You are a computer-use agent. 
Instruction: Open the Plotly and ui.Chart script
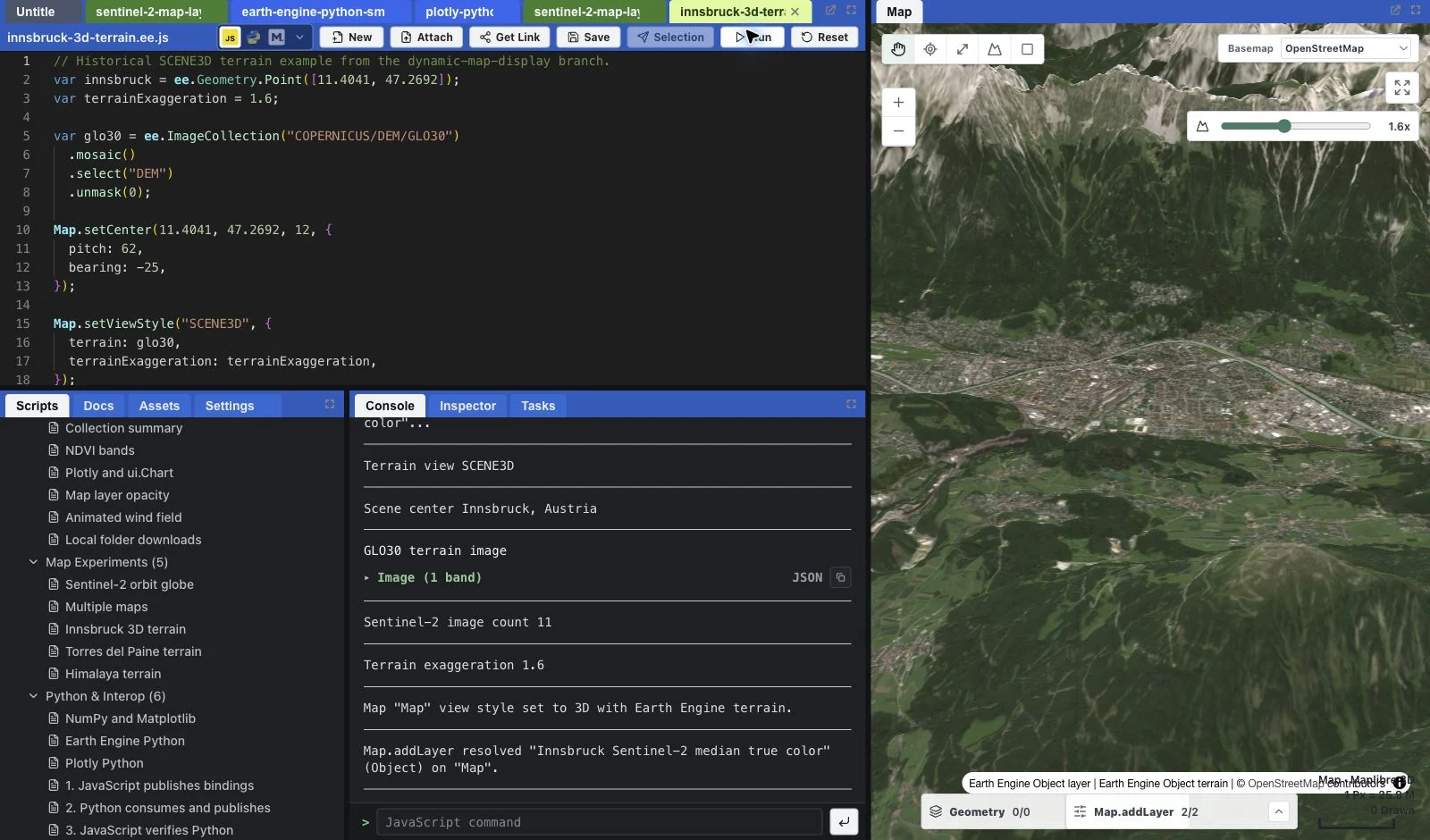(x=119, y=473)
